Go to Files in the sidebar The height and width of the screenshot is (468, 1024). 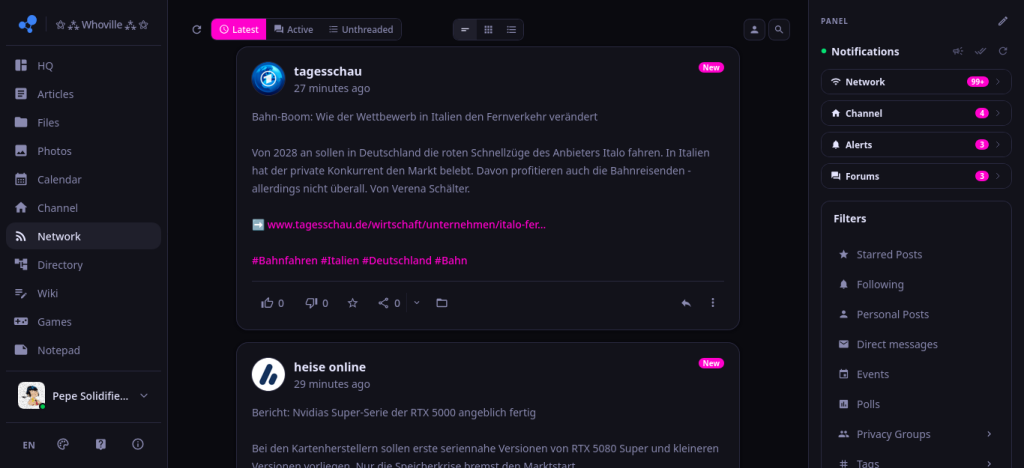tap(84, 123)
